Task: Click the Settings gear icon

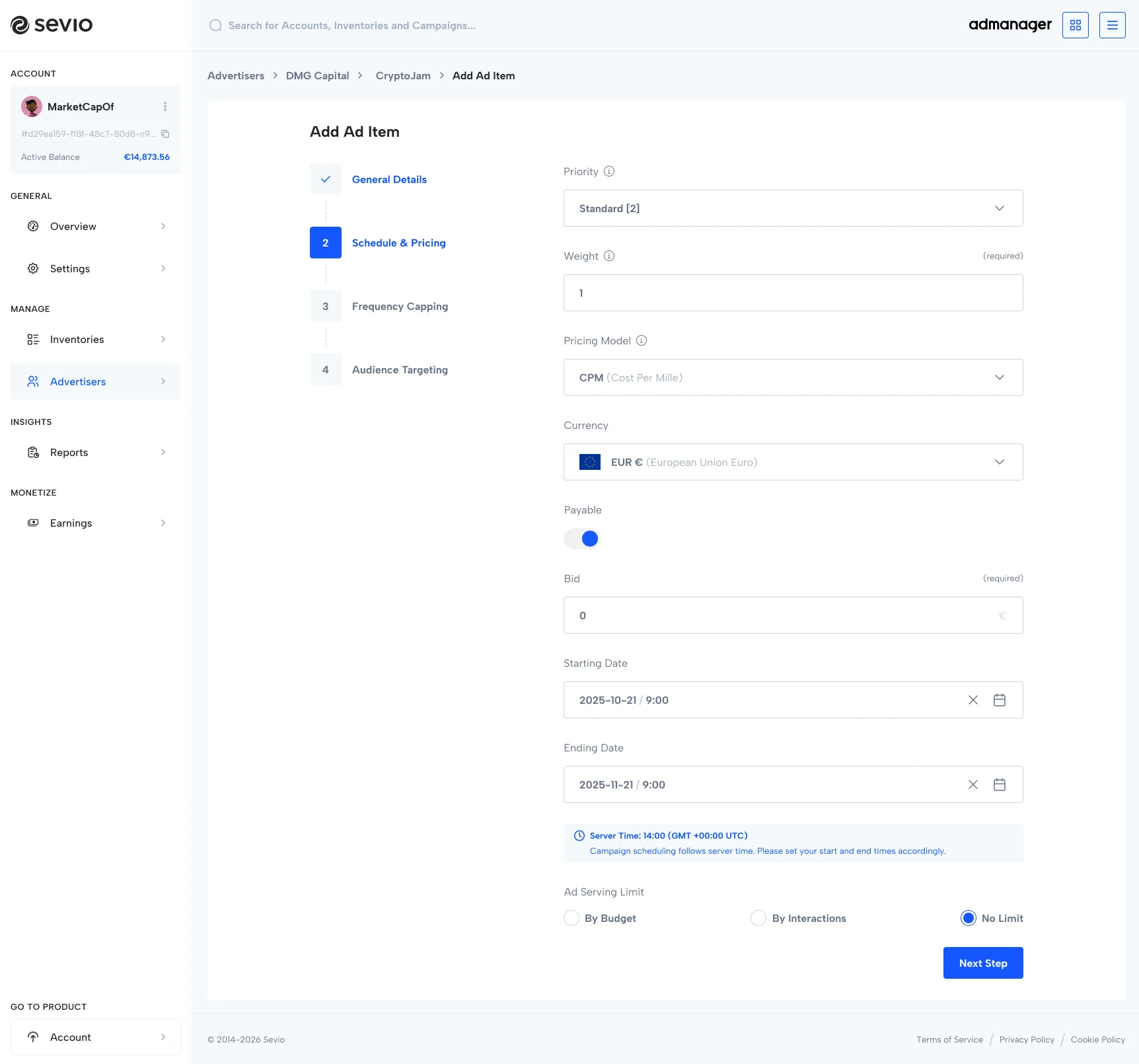Action: (x=33, y=268)
